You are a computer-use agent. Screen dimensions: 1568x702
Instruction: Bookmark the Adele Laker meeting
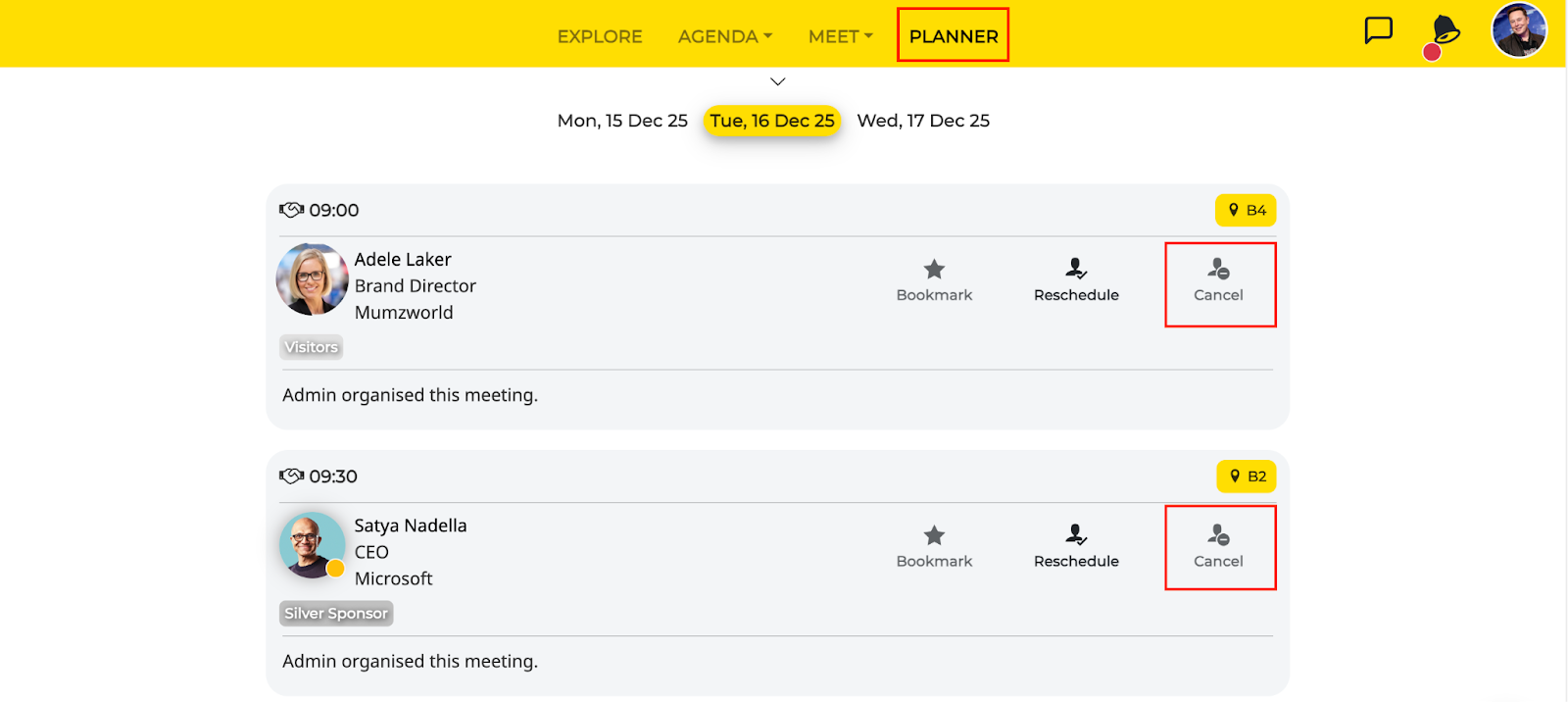pyautogui.click(x=934, y=280)
